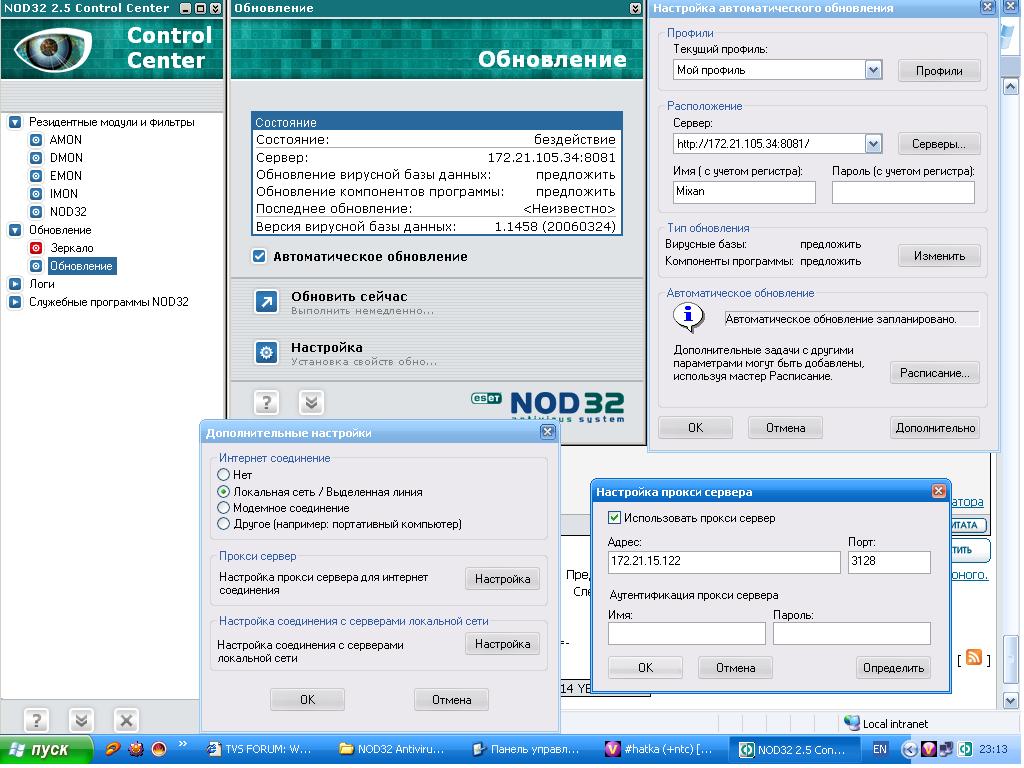Click the X icon at Control Center bottom
This screenshot has height=768, width=1024.
click(x=126, y=720)
